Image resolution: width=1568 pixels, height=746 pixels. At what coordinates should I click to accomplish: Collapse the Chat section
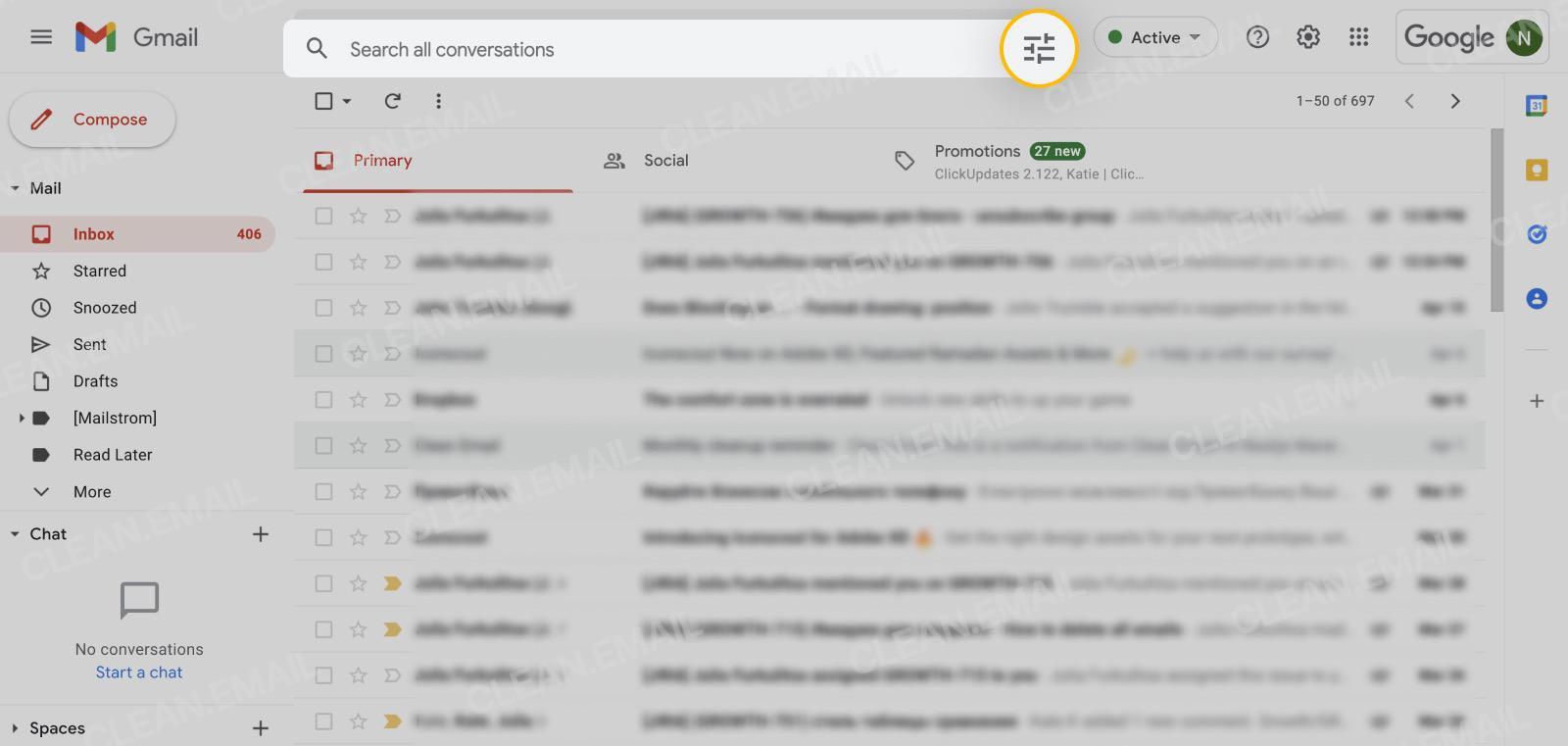[x=15, y=534]
